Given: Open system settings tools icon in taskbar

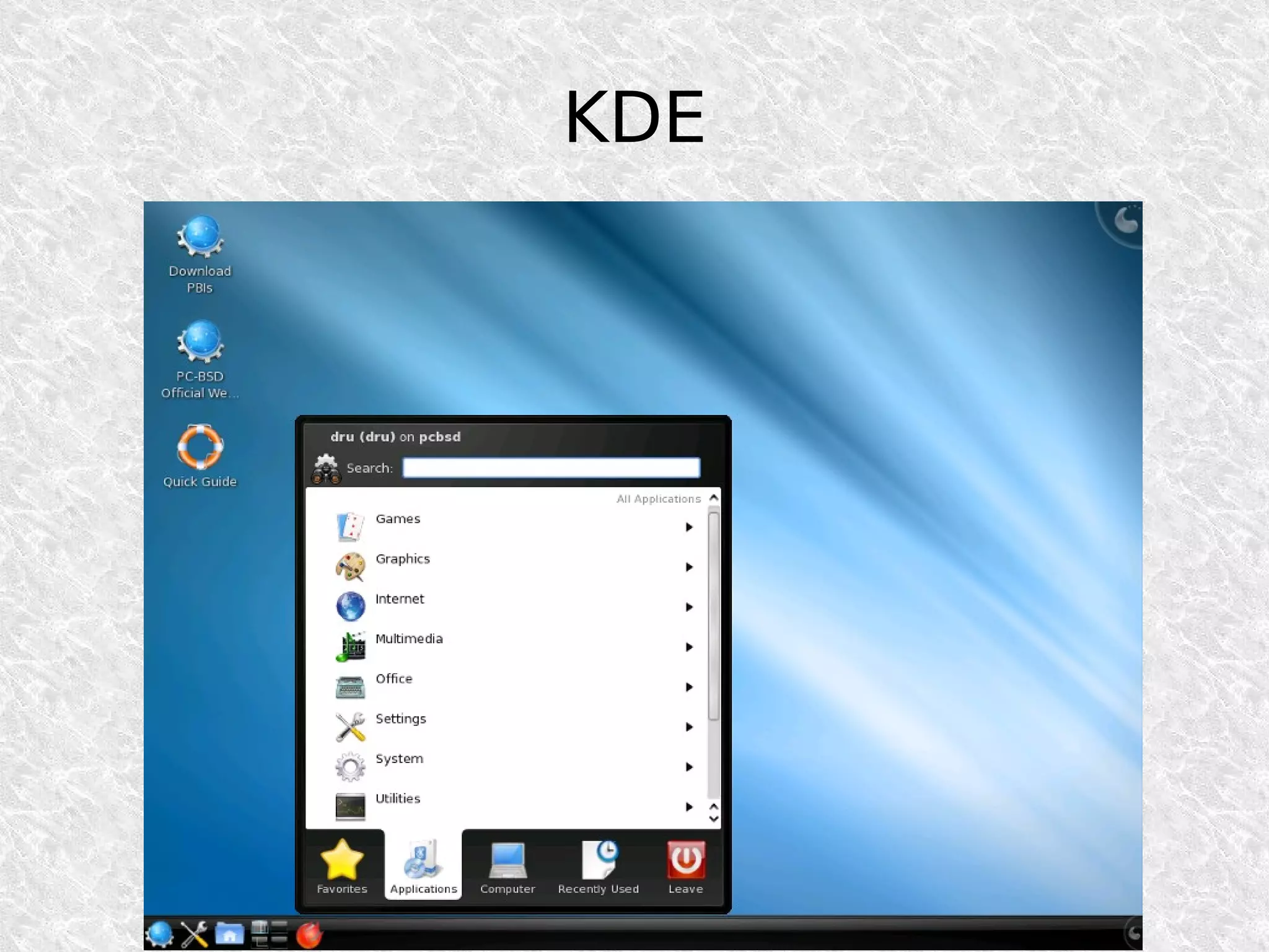Looking at the screenshot, I should [194, 935].
